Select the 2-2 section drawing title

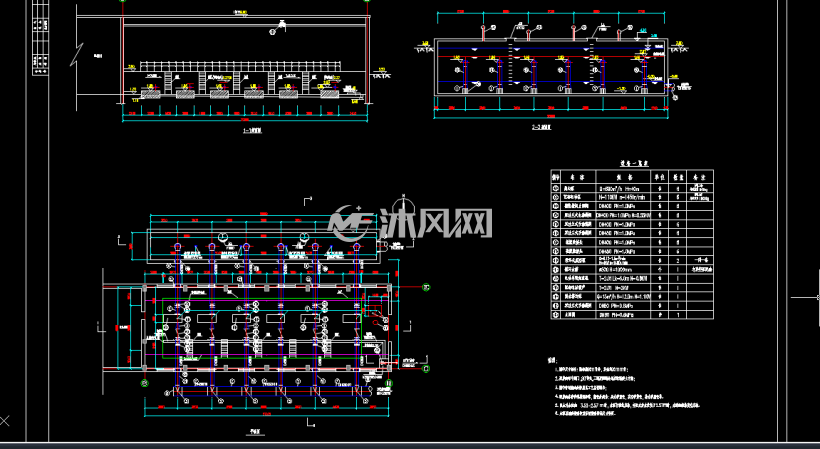[x=541, y=127]
